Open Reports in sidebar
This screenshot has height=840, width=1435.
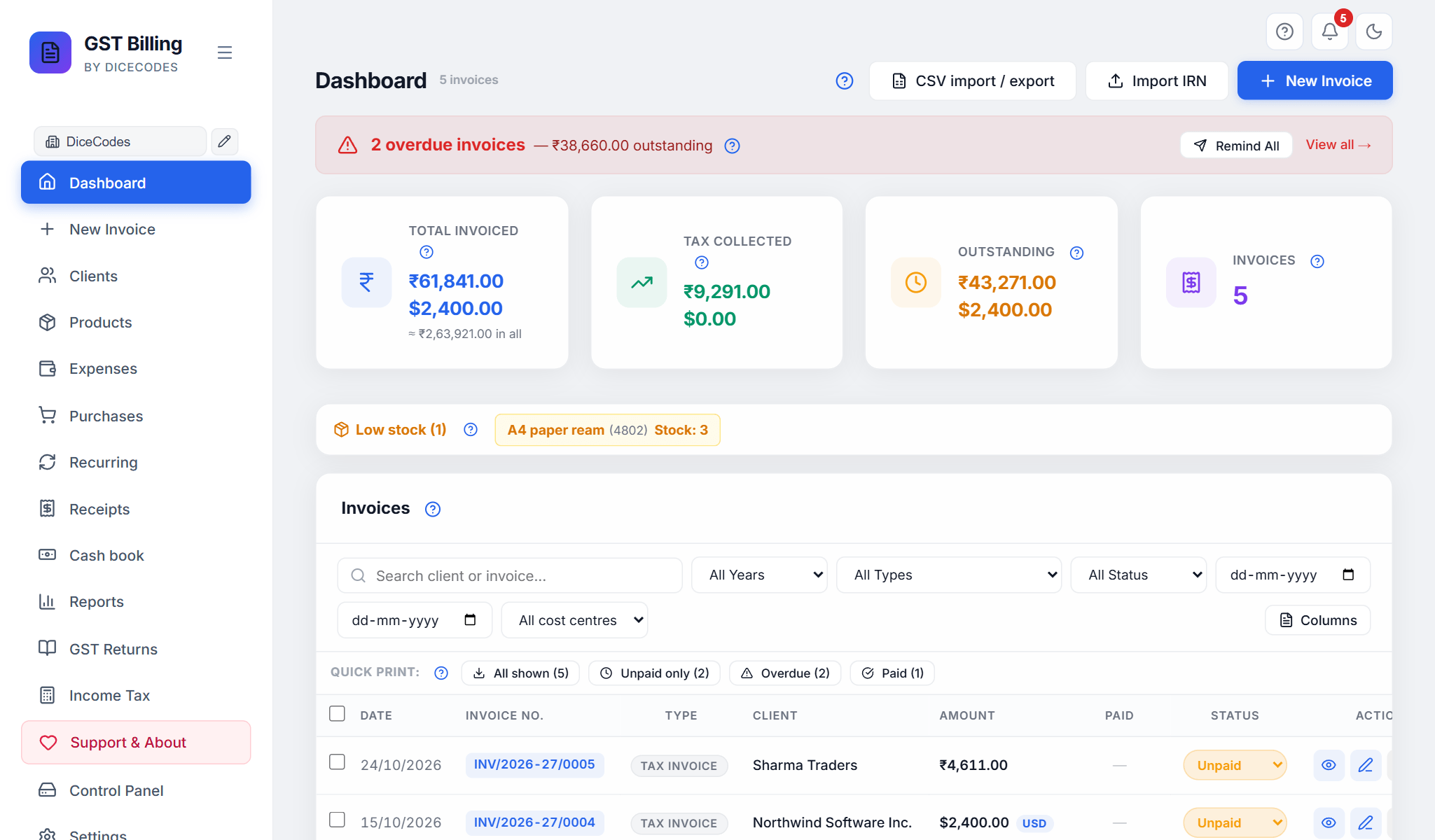pos(136,601)
